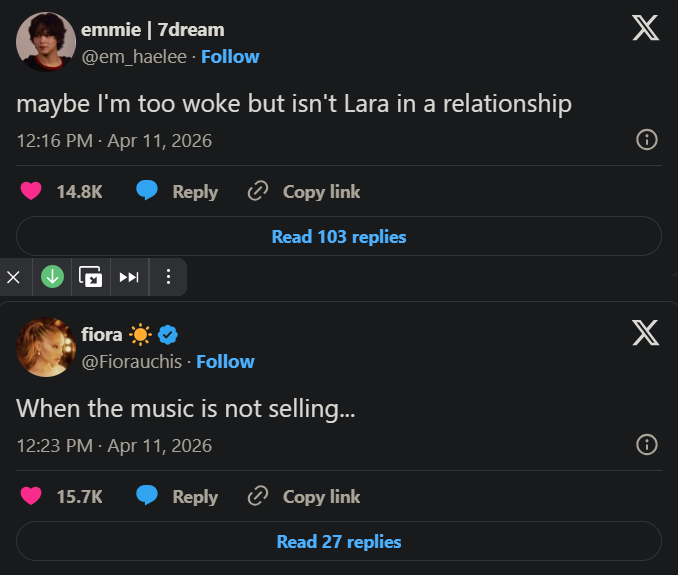This screenshot has width=678, height=575.
Task: Like emmie's tweet with heart icon
Action: click(31, 191)
